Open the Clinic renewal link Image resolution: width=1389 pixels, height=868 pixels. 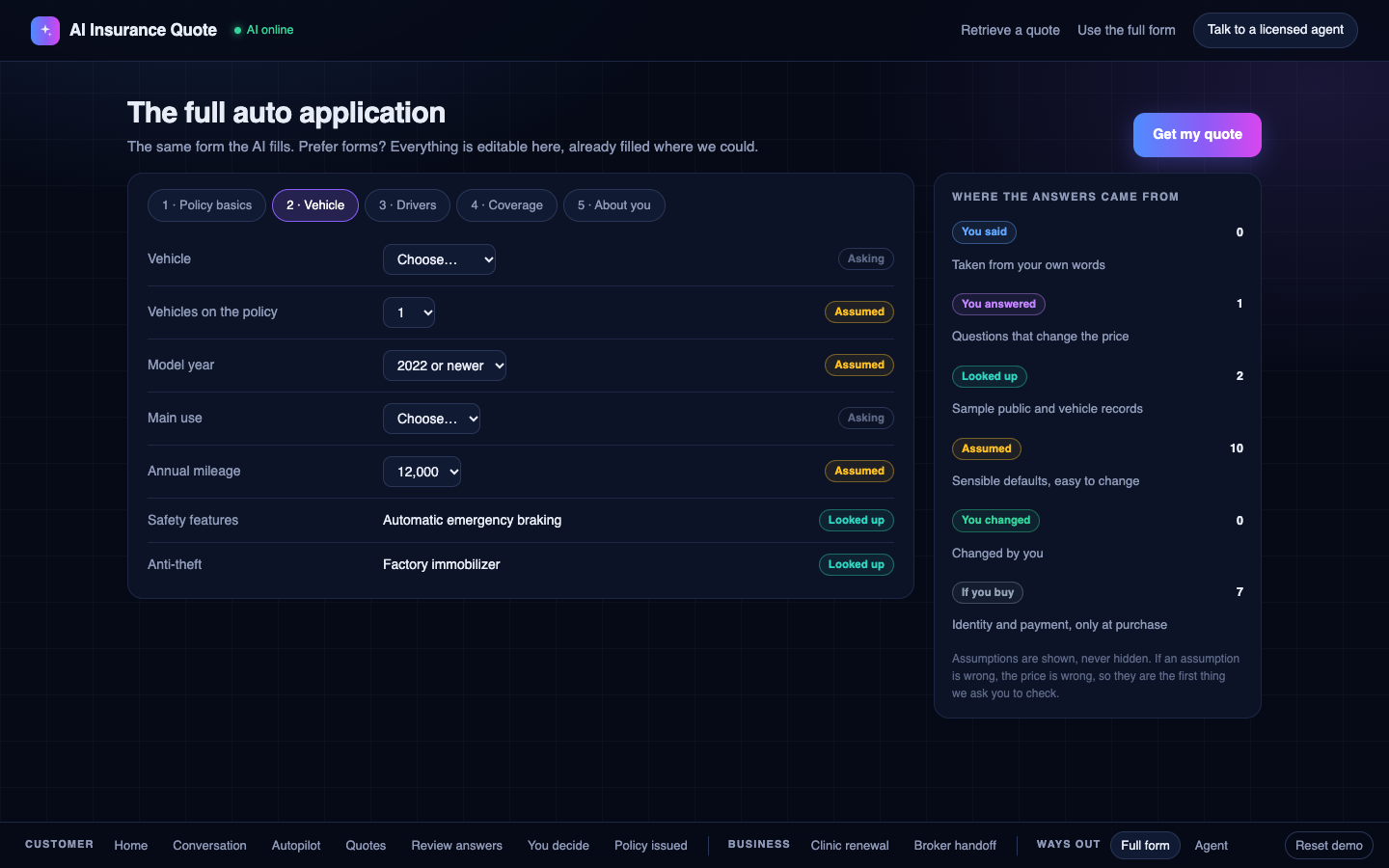click(850, 845)
